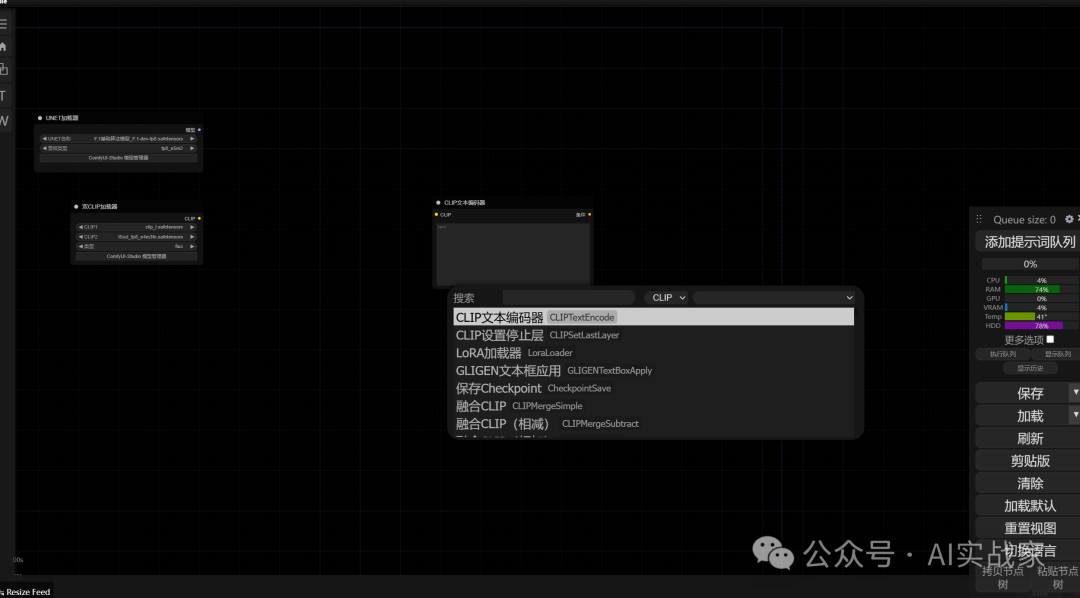1080x598 pixels.
Task: Click the CLIP input socket on the text encoder node
Action: [436, 214]
